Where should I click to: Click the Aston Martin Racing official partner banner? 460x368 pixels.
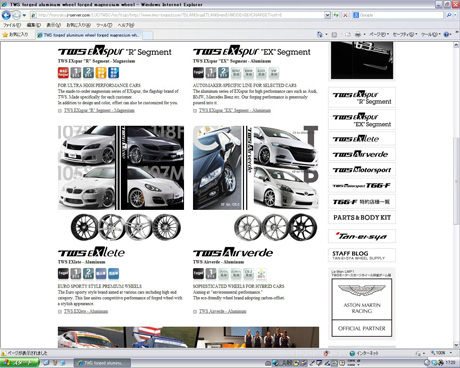(x=362, y=307)
